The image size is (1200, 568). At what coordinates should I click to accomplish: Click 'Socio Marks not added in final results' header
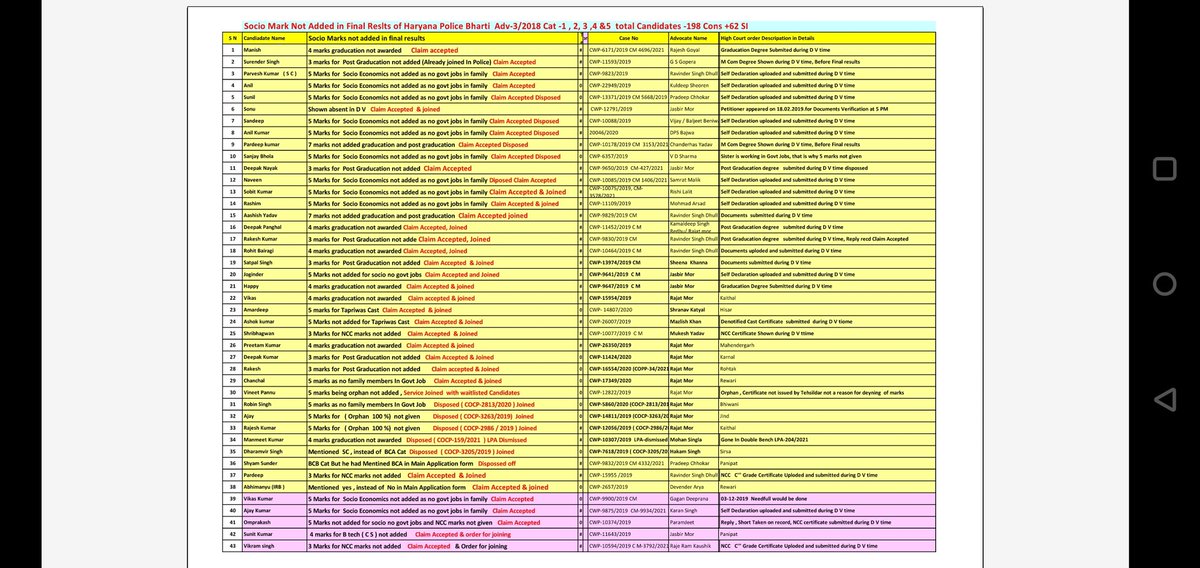(366, 37)
